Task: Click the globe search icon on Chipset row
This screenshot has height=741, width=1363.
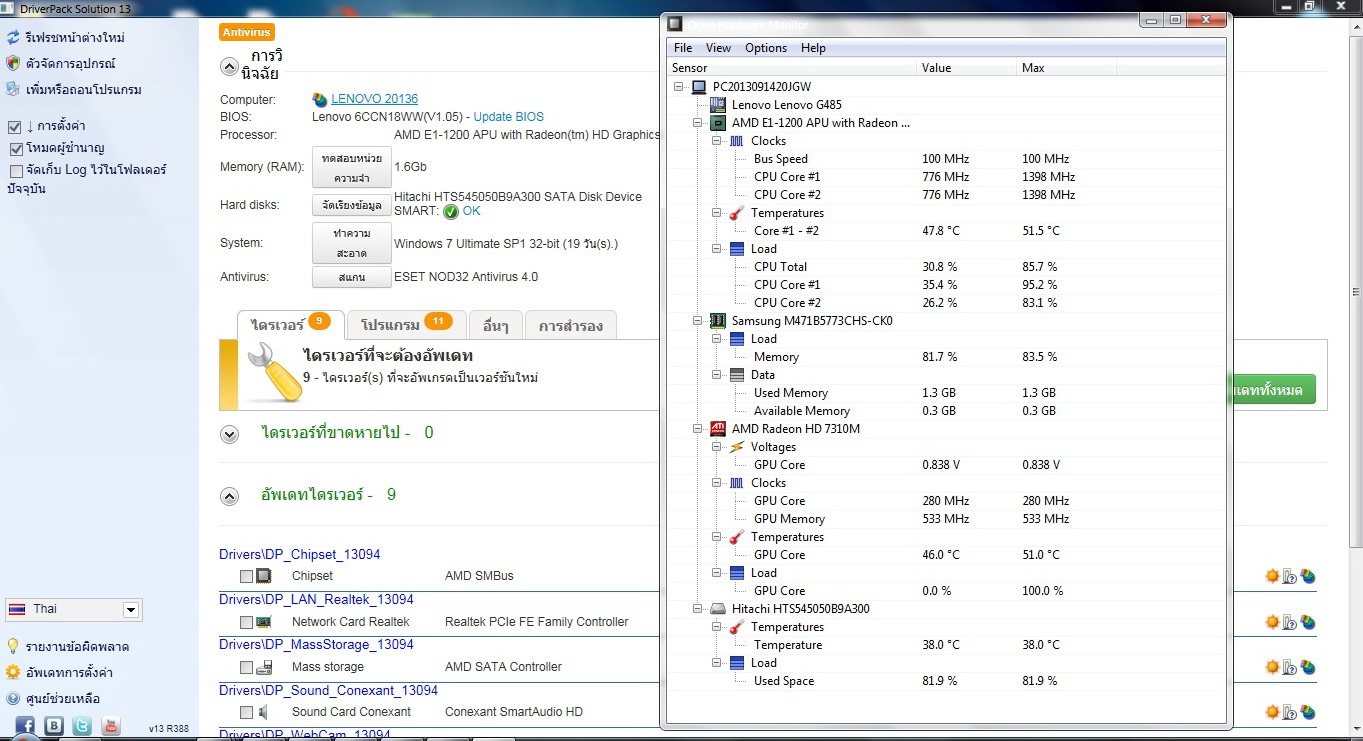Action: point(1308,576)
